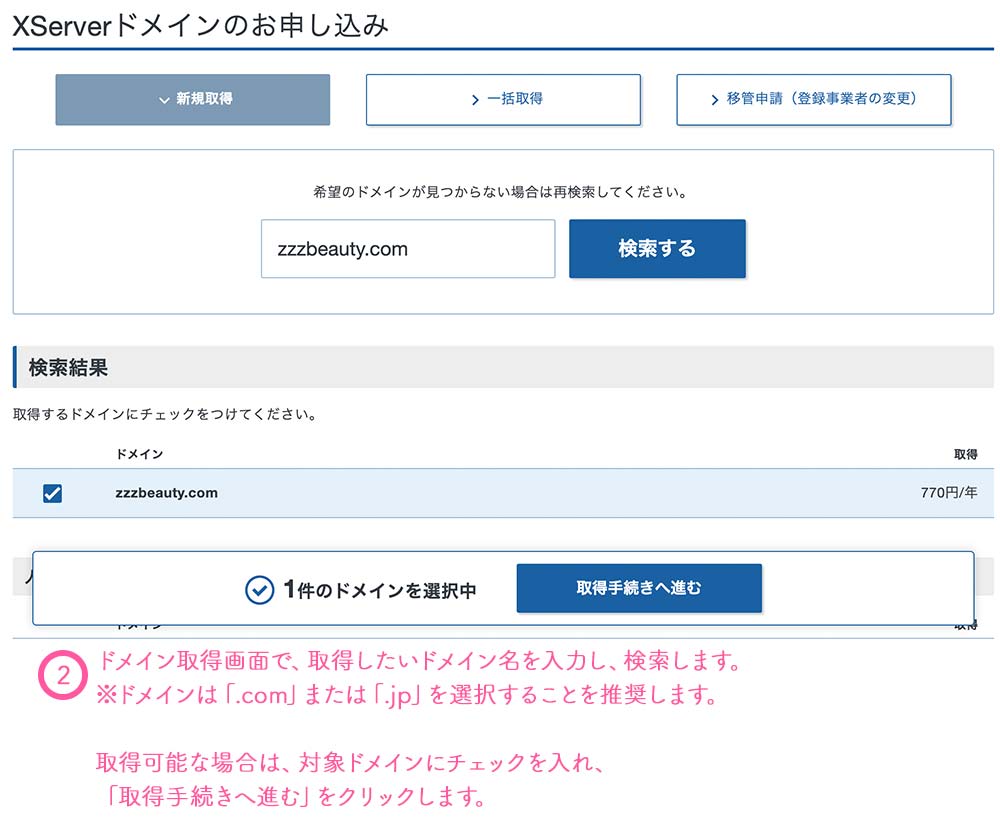
Task: Click the circled checkmark icon in selection bar
Action: pos(259,590)
